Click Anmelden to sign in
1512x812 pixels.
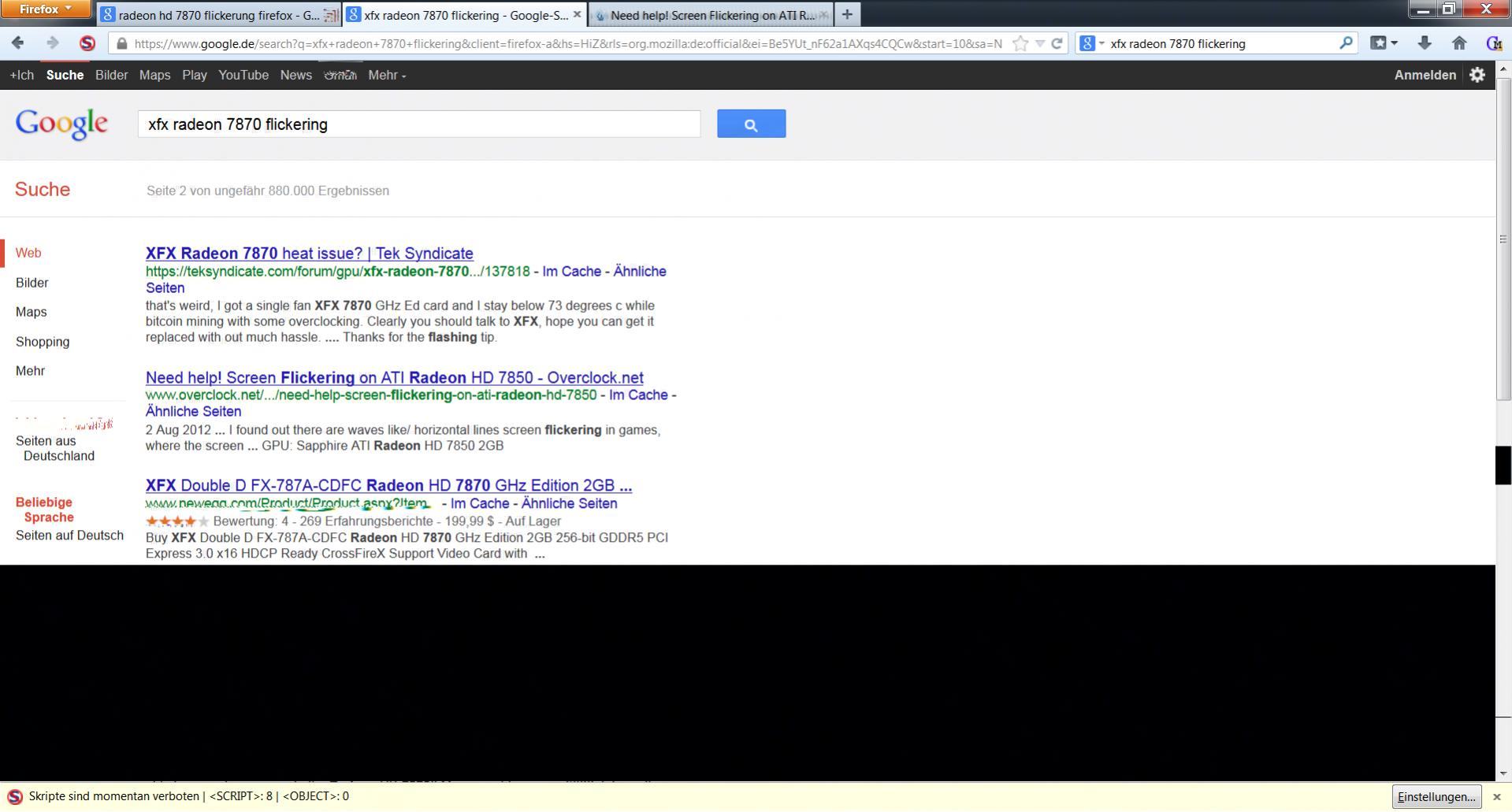click(x=1425, y=76)
